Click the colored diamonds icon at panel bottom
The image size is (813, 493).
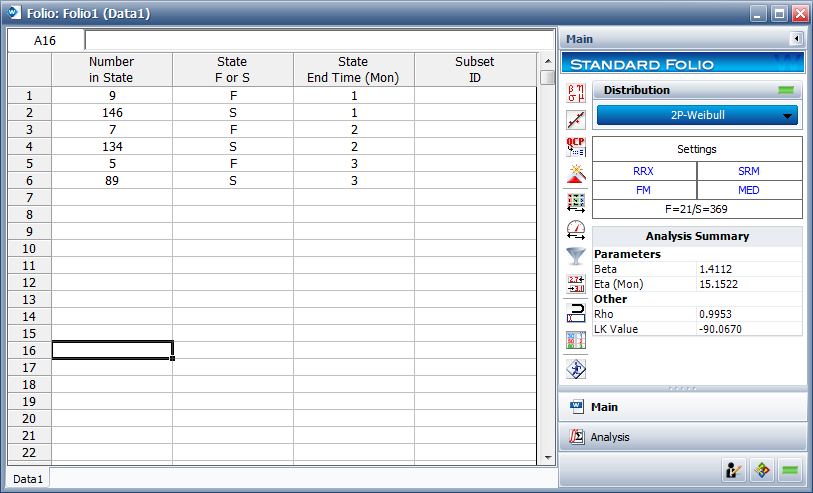point(762,470)
